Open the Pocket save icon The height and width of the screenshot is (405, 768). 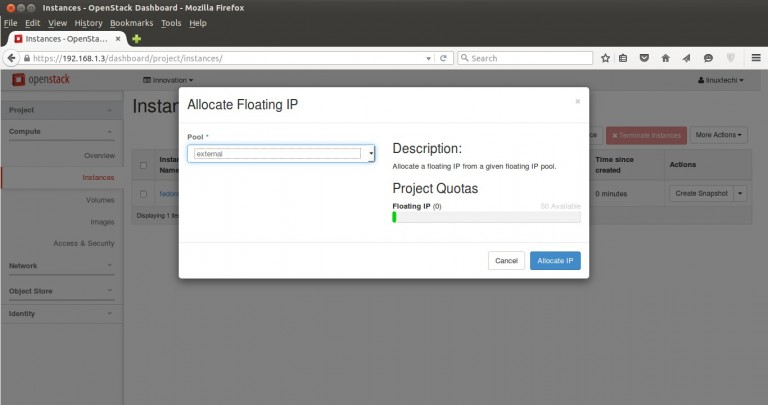point(643,58)
